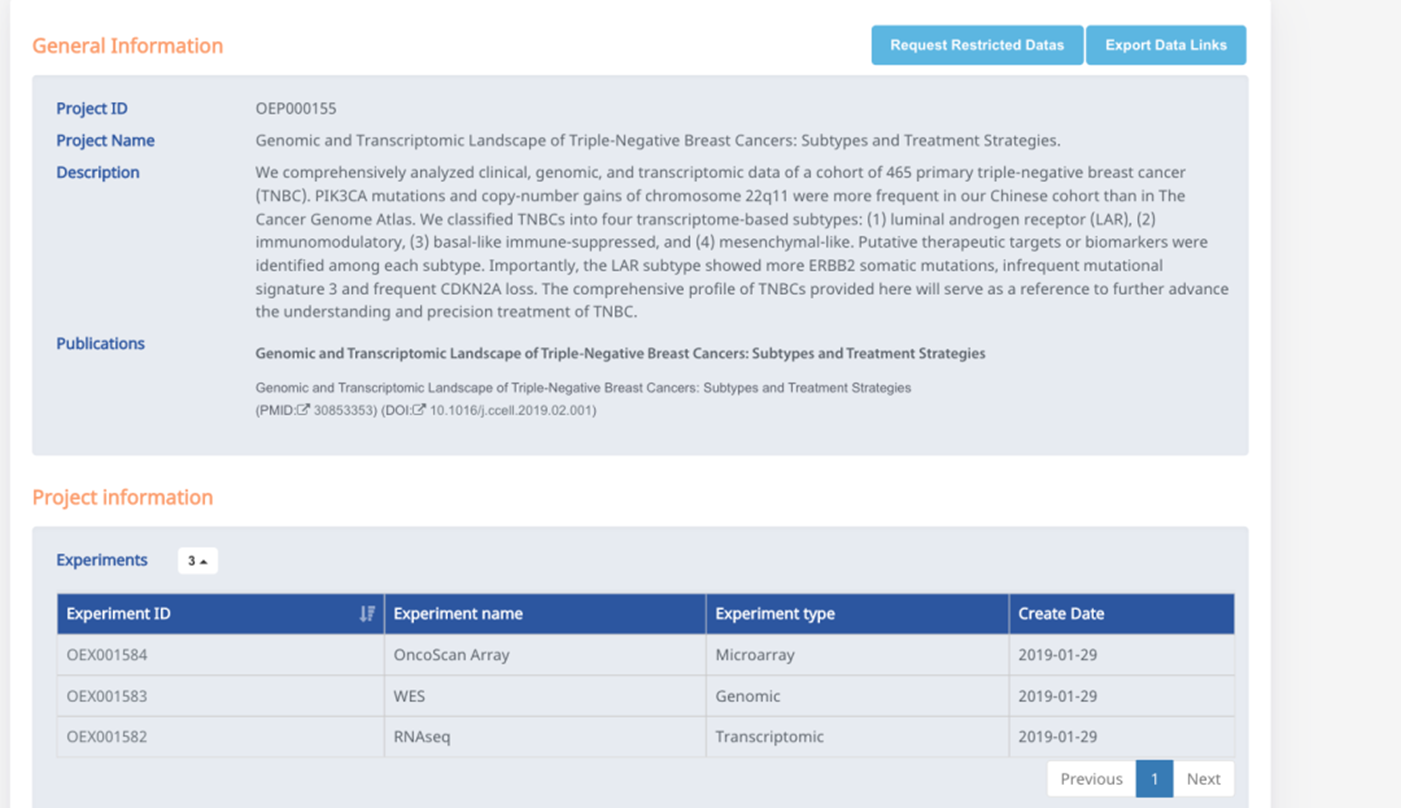Screen dimensions: 1401x808
Task: Click the Experiment type column header
Action: click(x=857, y=614)
